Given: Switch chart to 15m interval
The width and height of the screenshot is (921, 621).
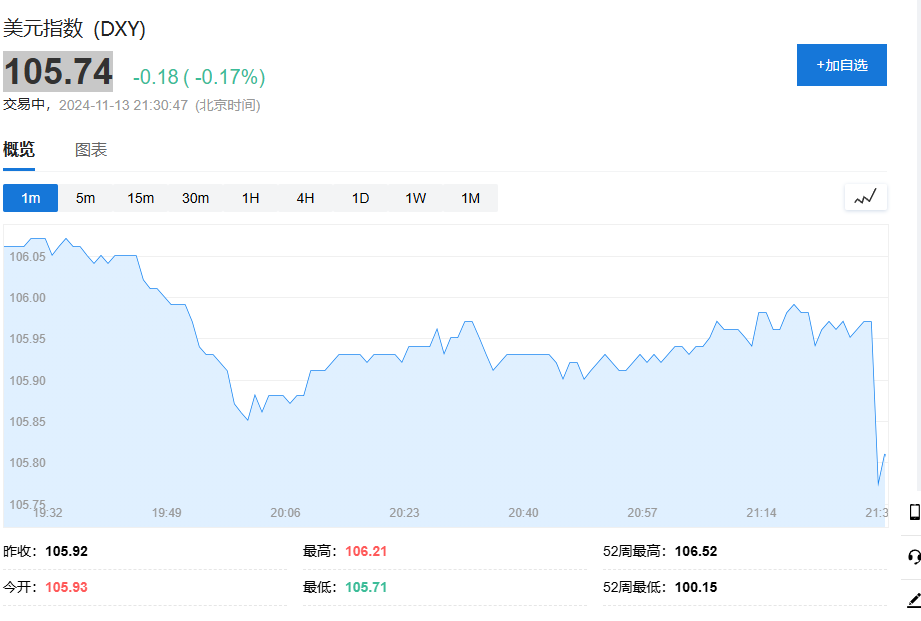Looking at the screenshot, I should (140, 198).
